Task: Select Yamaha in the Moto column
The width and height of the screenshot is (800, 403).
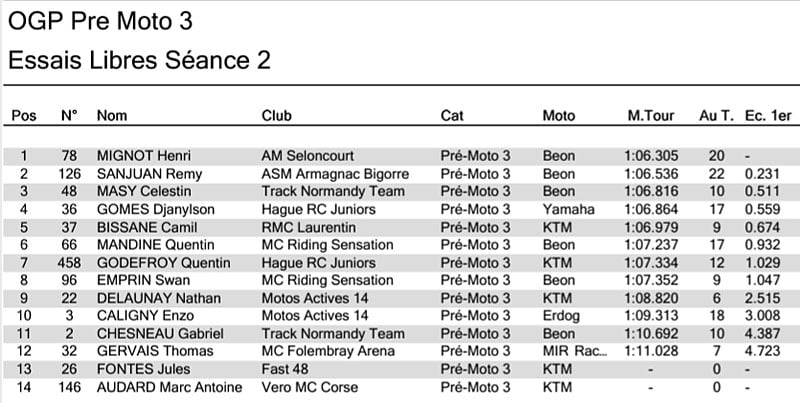Action: [x=568, y=209]
